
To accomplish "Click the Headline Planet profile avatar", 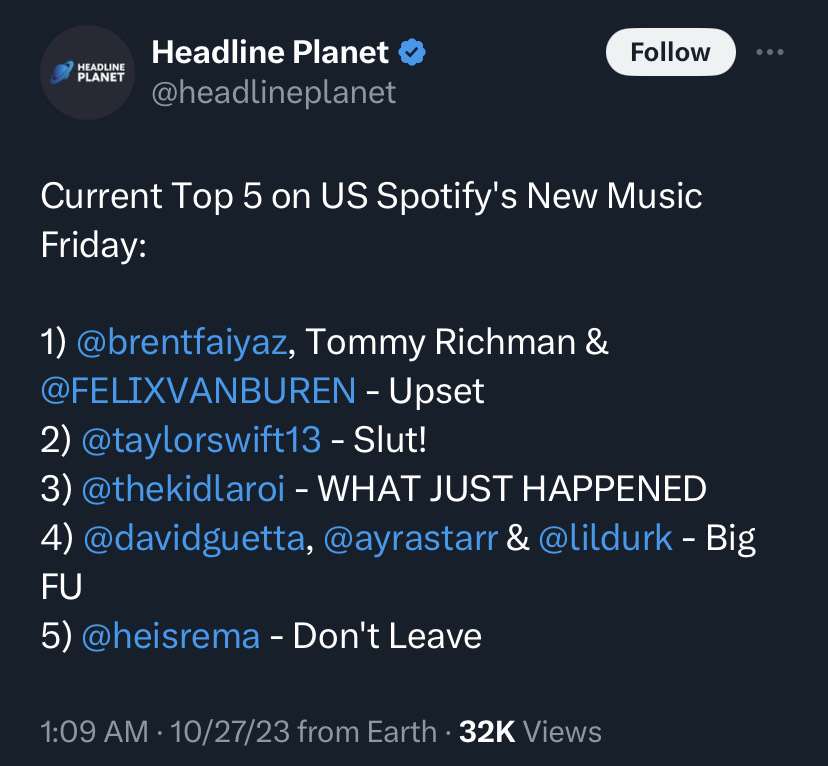I will coord(87,72).
